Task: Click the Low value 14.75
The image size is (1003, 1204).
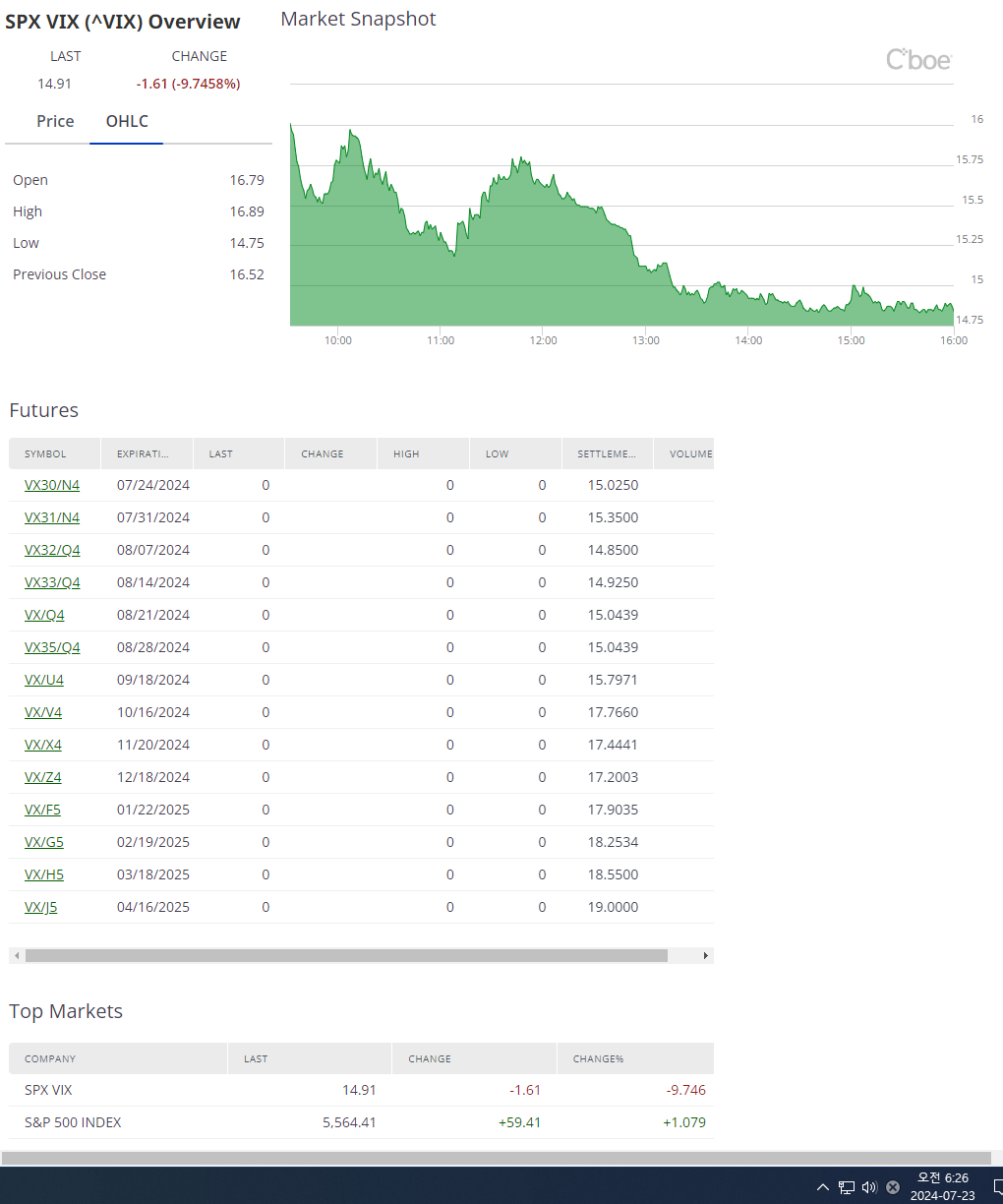Action: [247, 243]
